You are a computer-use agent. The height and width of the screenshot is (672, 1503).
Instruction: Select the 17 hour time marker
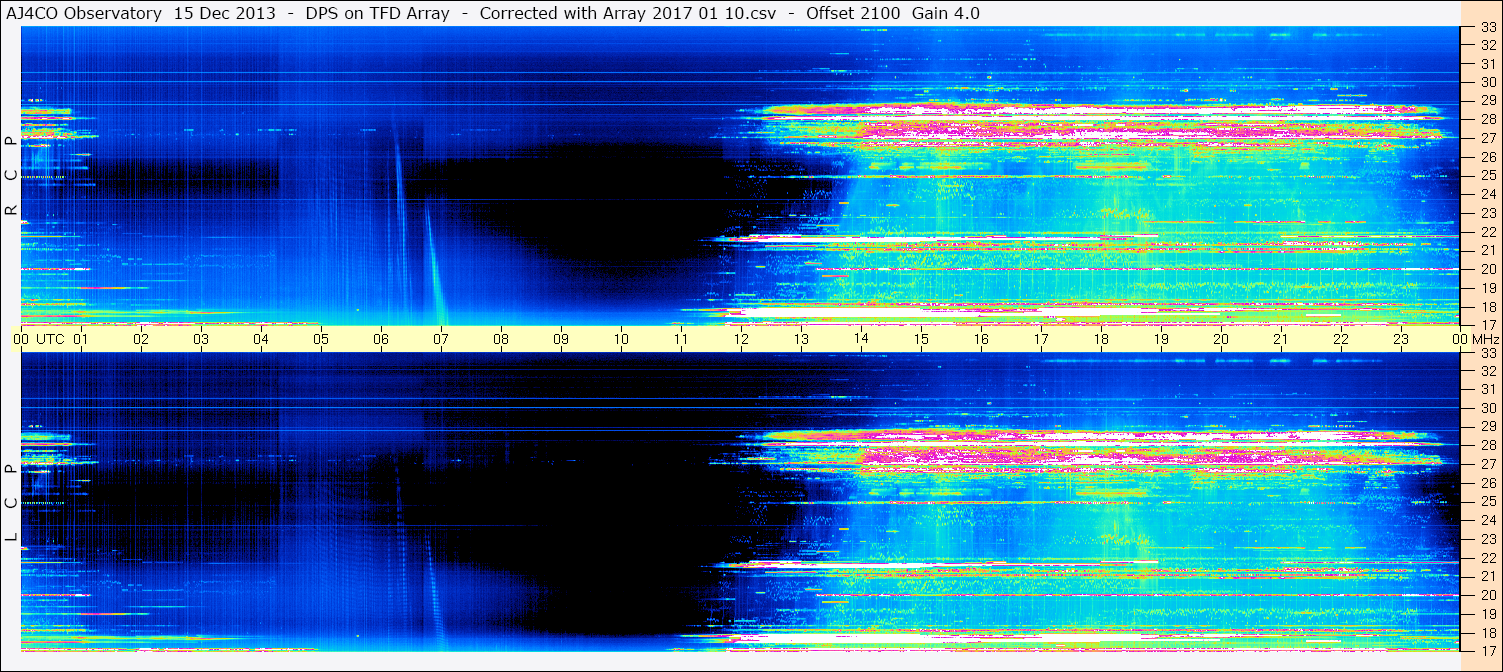(x=1041, y=339)
